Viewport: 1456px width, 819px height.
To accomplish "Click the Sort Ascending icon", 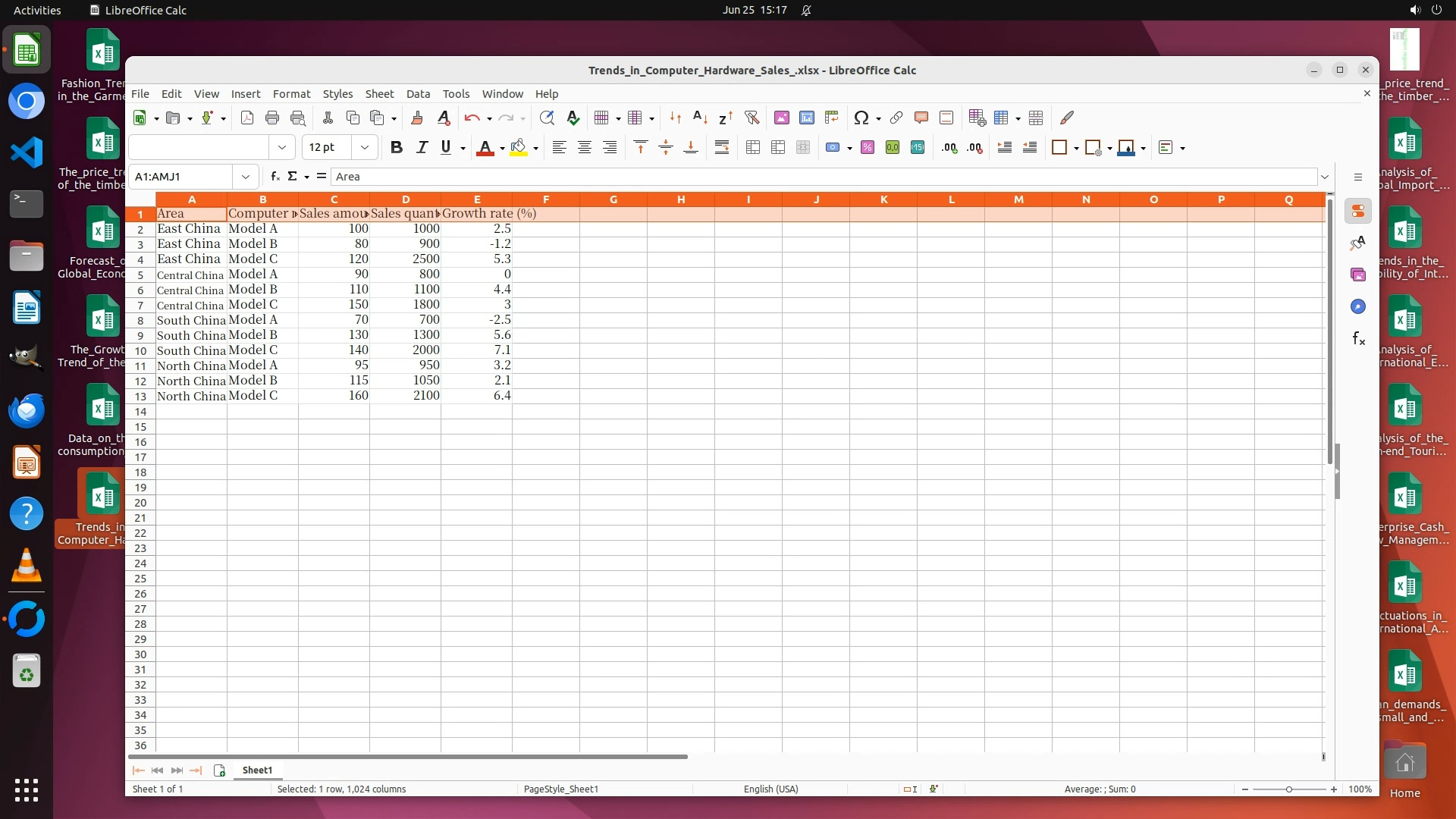I will pos(701,118).
